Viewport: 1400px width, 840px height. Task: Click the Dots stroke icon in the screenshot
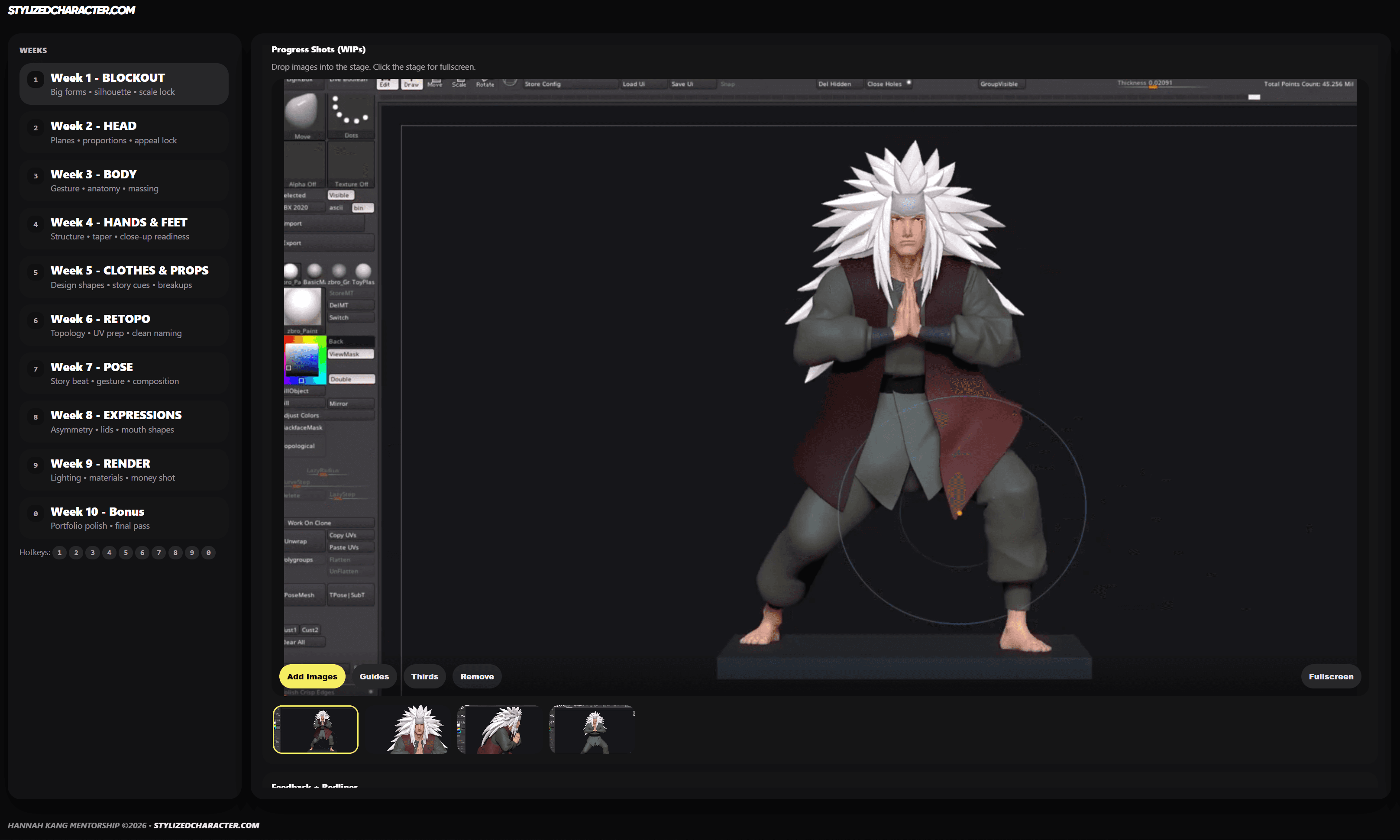click(x=350, y=111)
